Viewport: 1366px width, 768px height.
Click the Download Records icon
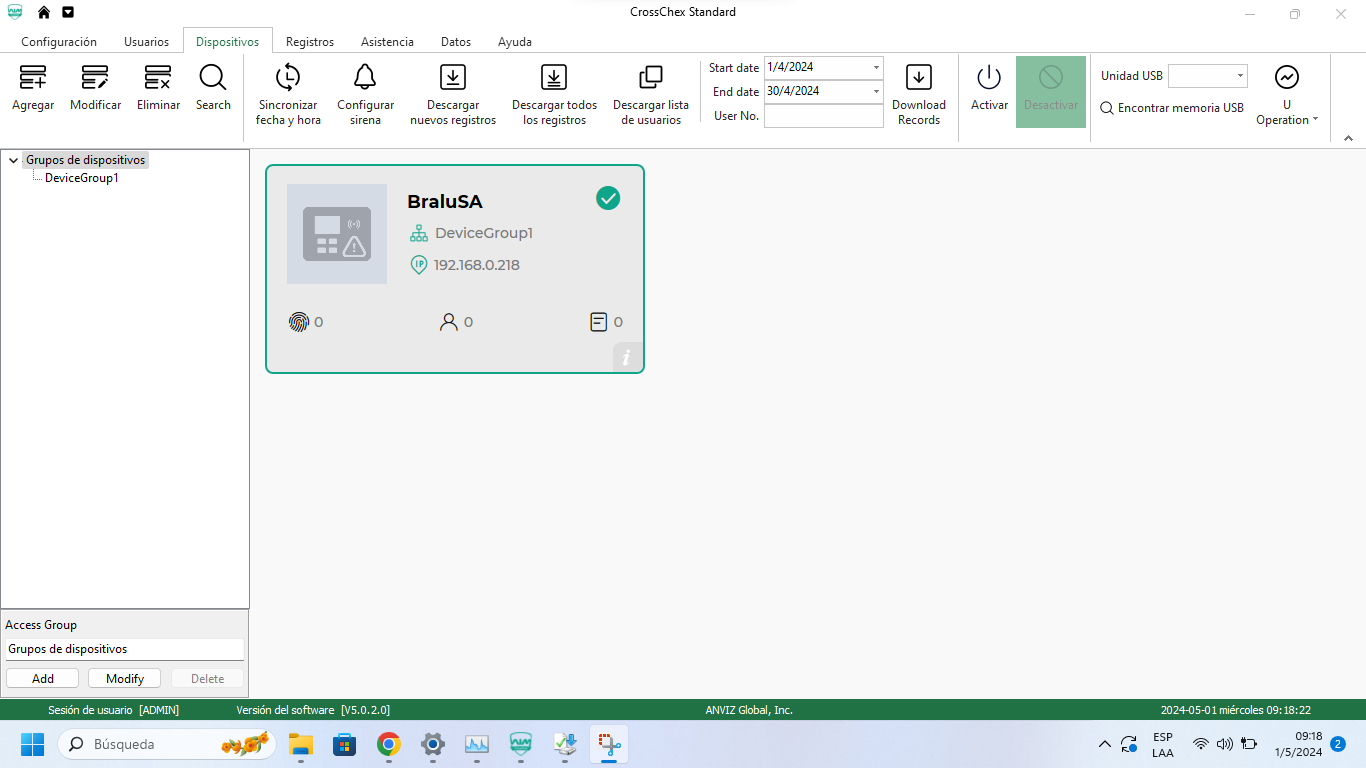coord(919,78)
